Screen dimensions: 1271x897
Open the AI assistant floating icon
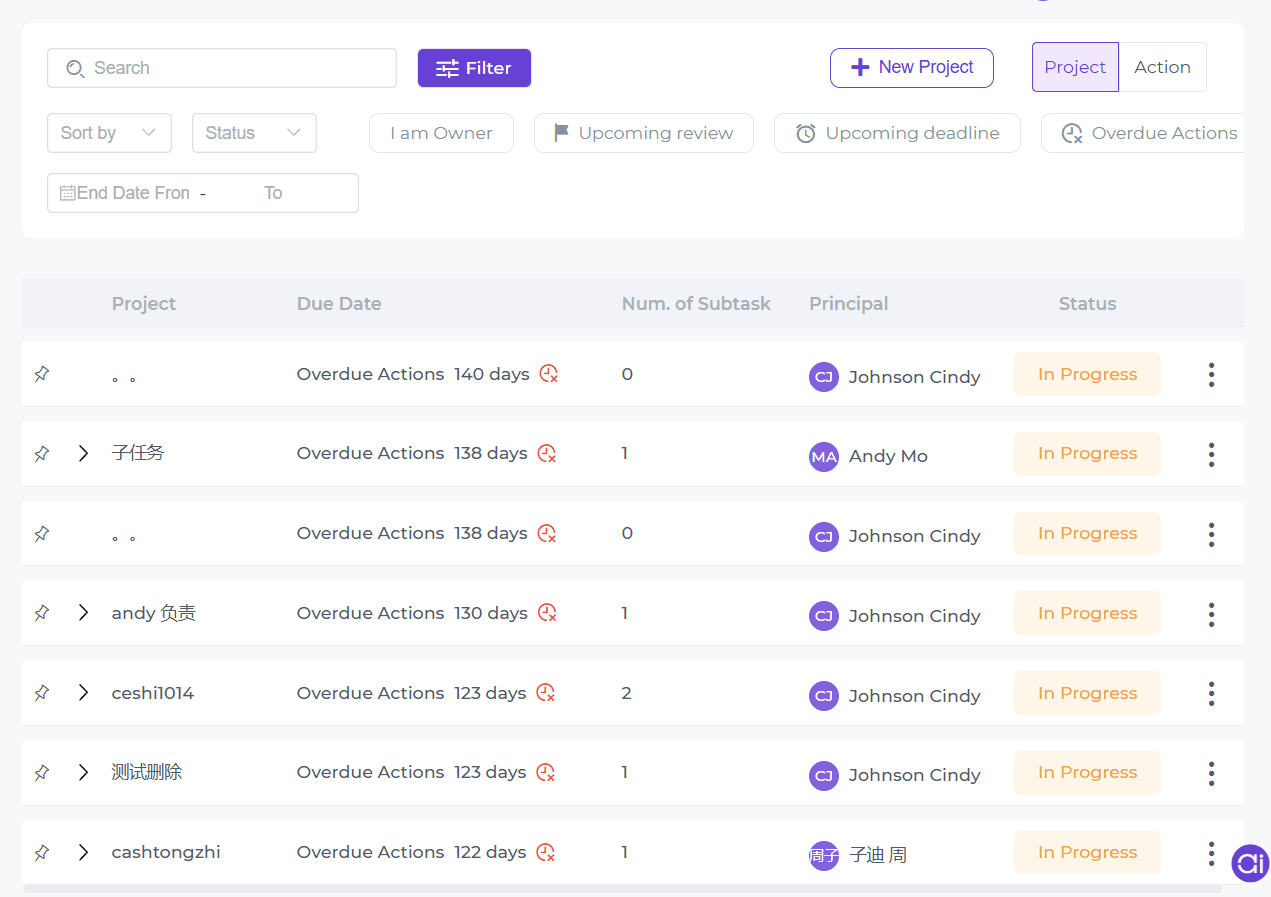click(x=1249, y=863)
